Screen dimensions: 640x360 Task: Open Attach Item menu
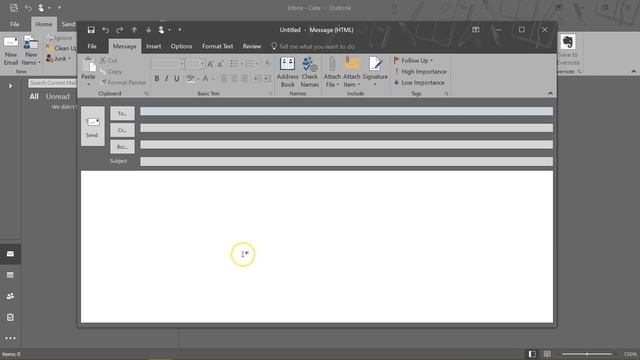tap(351, 72)
